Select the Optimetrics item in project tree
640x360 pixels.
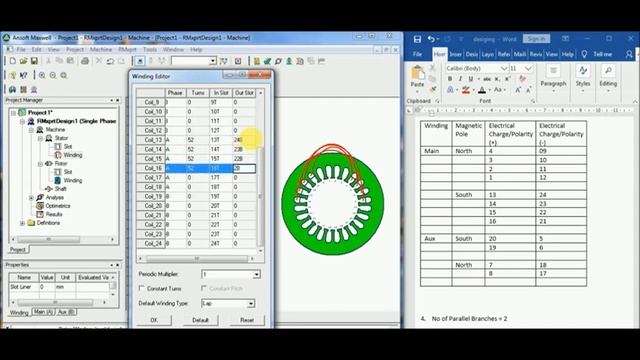(x=58, y=206)
